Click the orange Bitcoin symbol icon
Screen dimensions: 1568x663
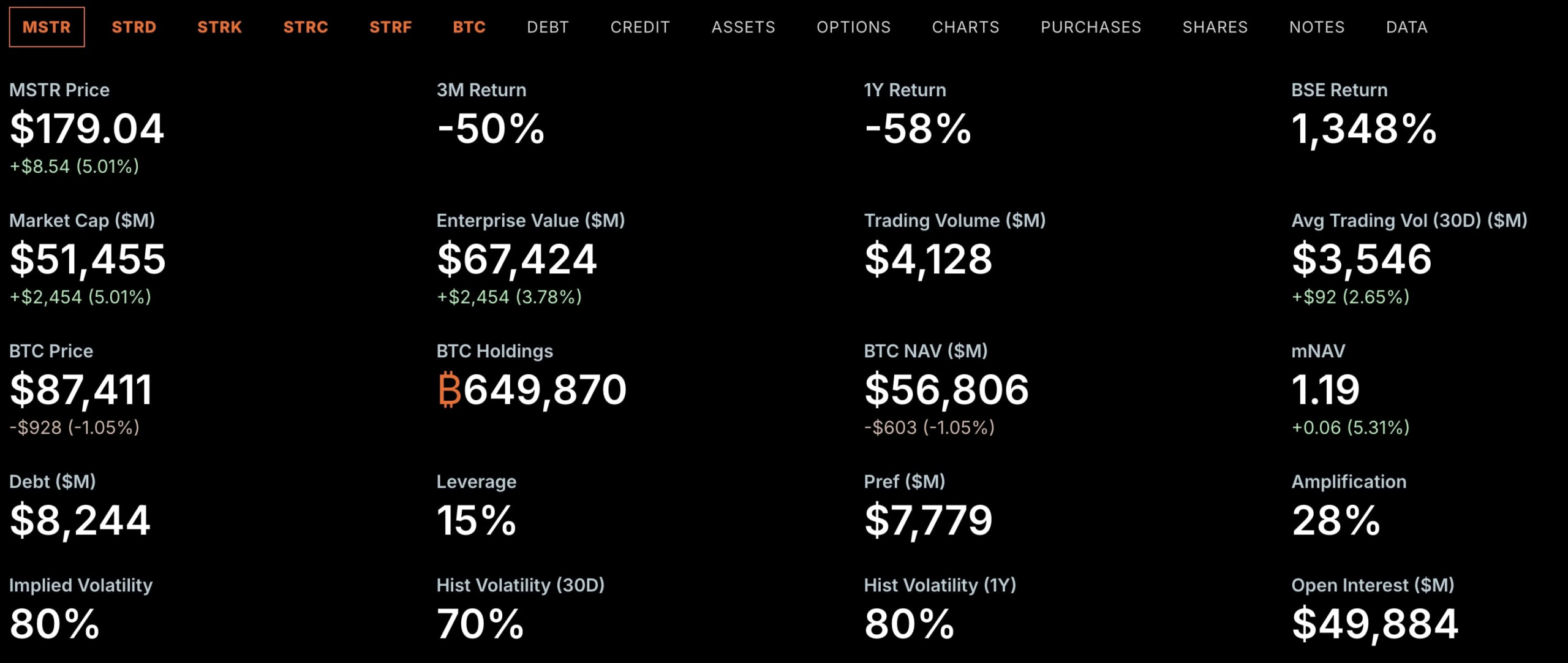[x=449, y=390]
